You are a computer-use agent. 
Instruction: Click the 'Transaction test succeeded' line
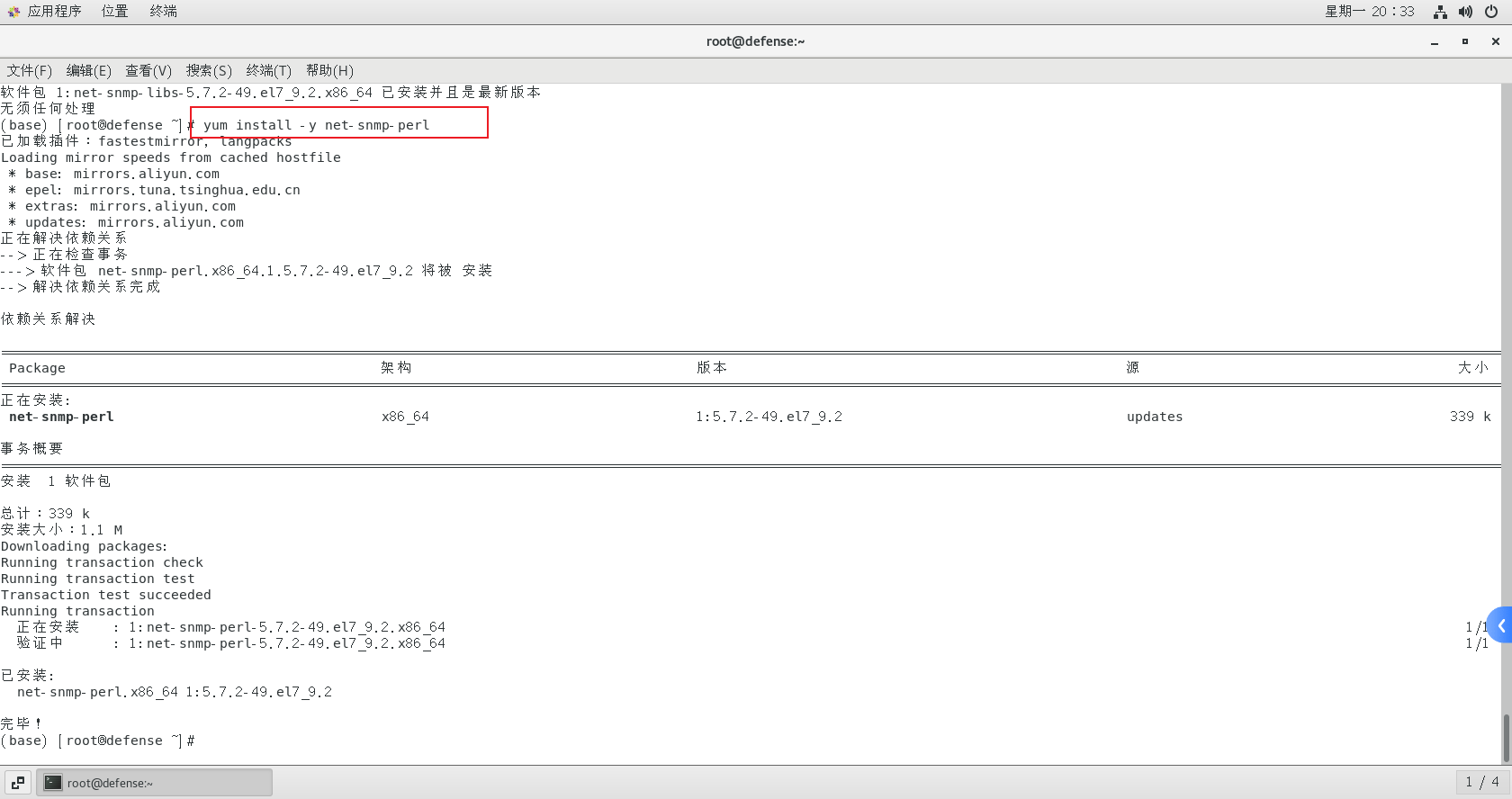106,595
